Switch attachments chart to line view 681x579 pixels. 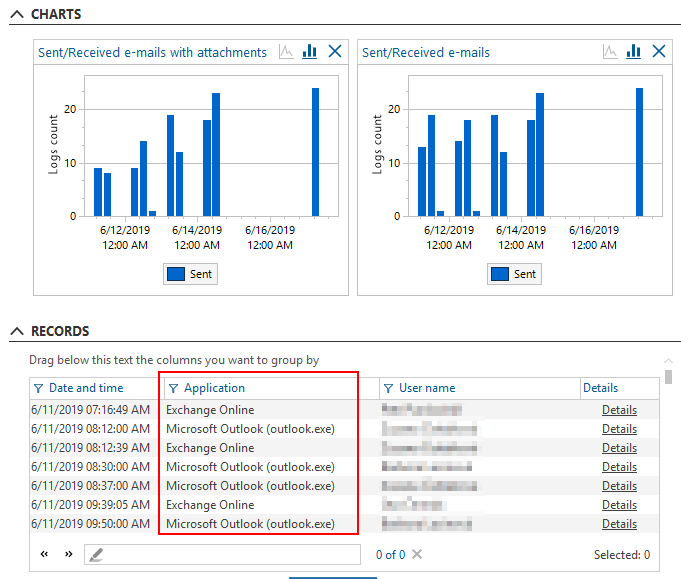click(286, 52)
